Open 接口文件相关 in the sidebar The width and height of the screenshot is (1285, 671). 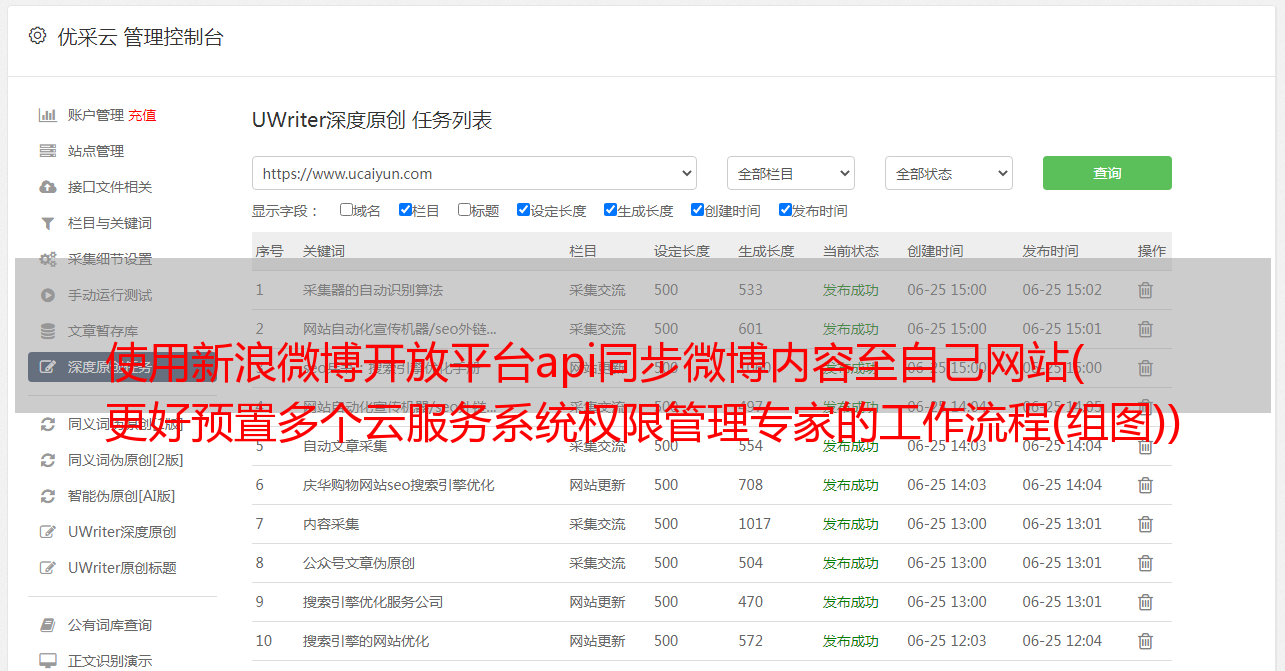[x=110, y=187]
